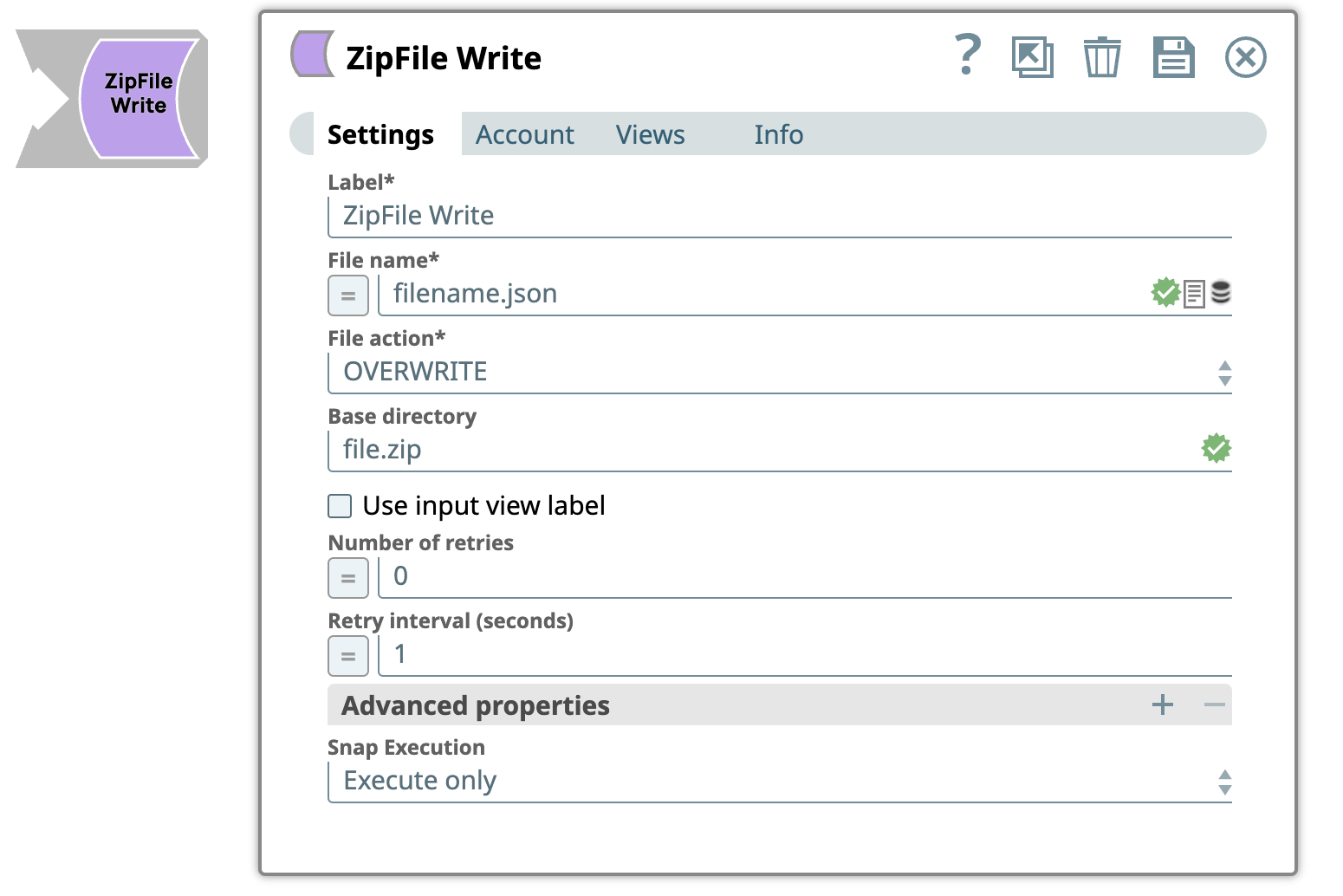Image resolution: width=1343 pixels, height=896 pixels.
Task: Save settings with the floppy disk icon
Action: coord(1173,57)
